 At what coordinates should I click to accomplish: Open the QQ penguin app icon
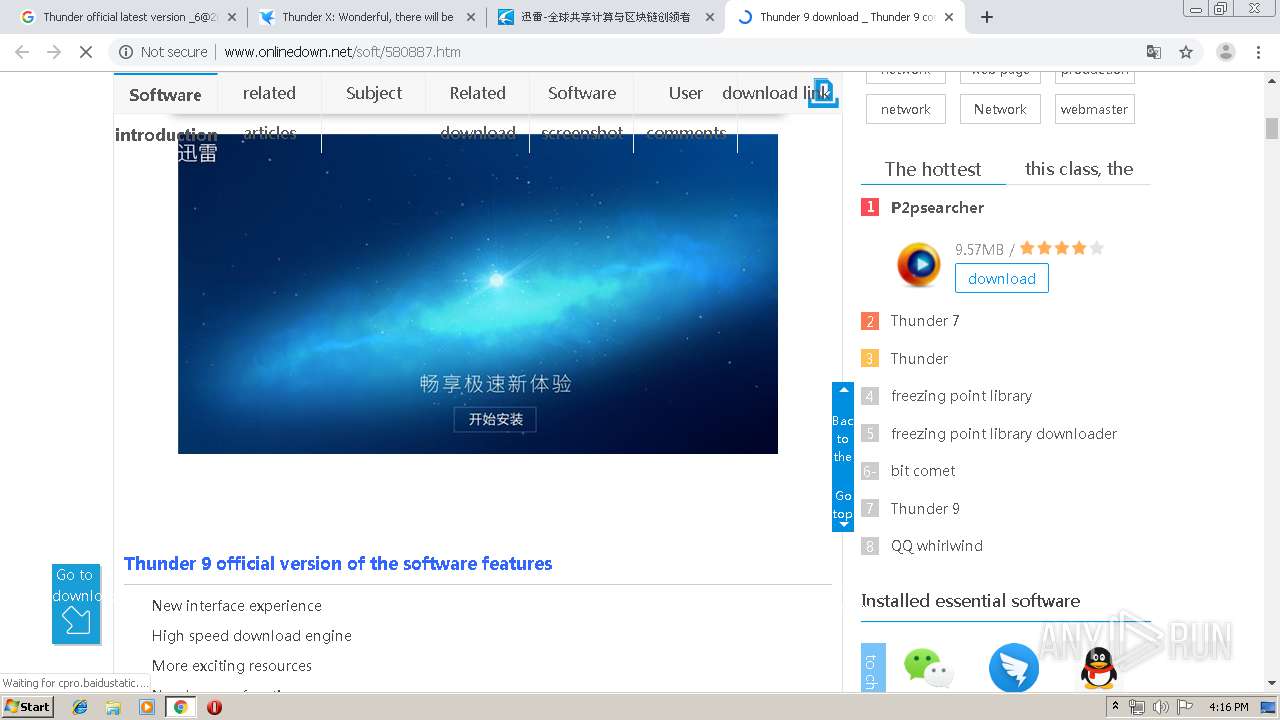[1099, 667]
